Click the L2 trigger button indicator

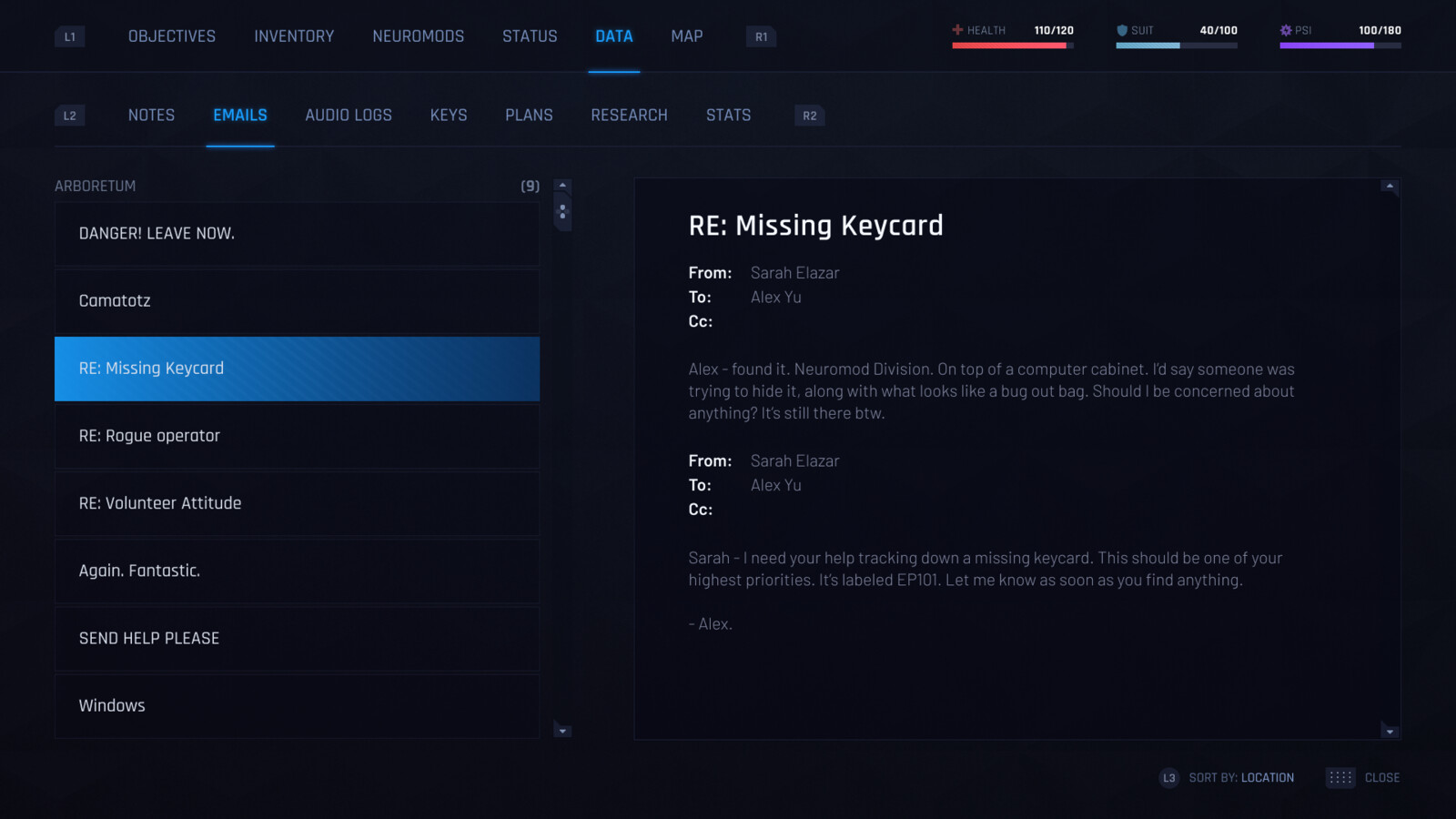pos(69,116)
